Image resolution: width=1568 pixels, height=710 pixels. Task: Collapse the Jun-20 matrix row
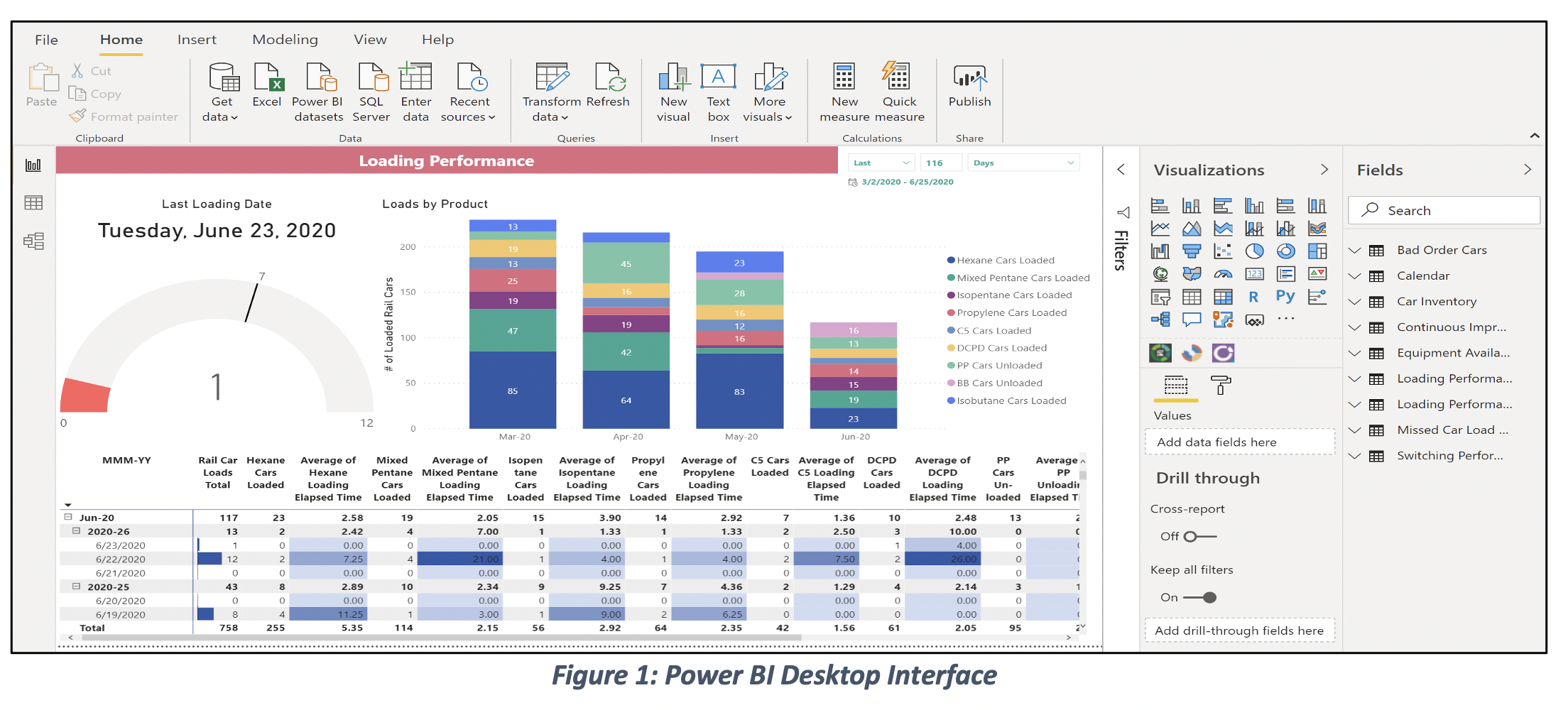tap(68, 518)
